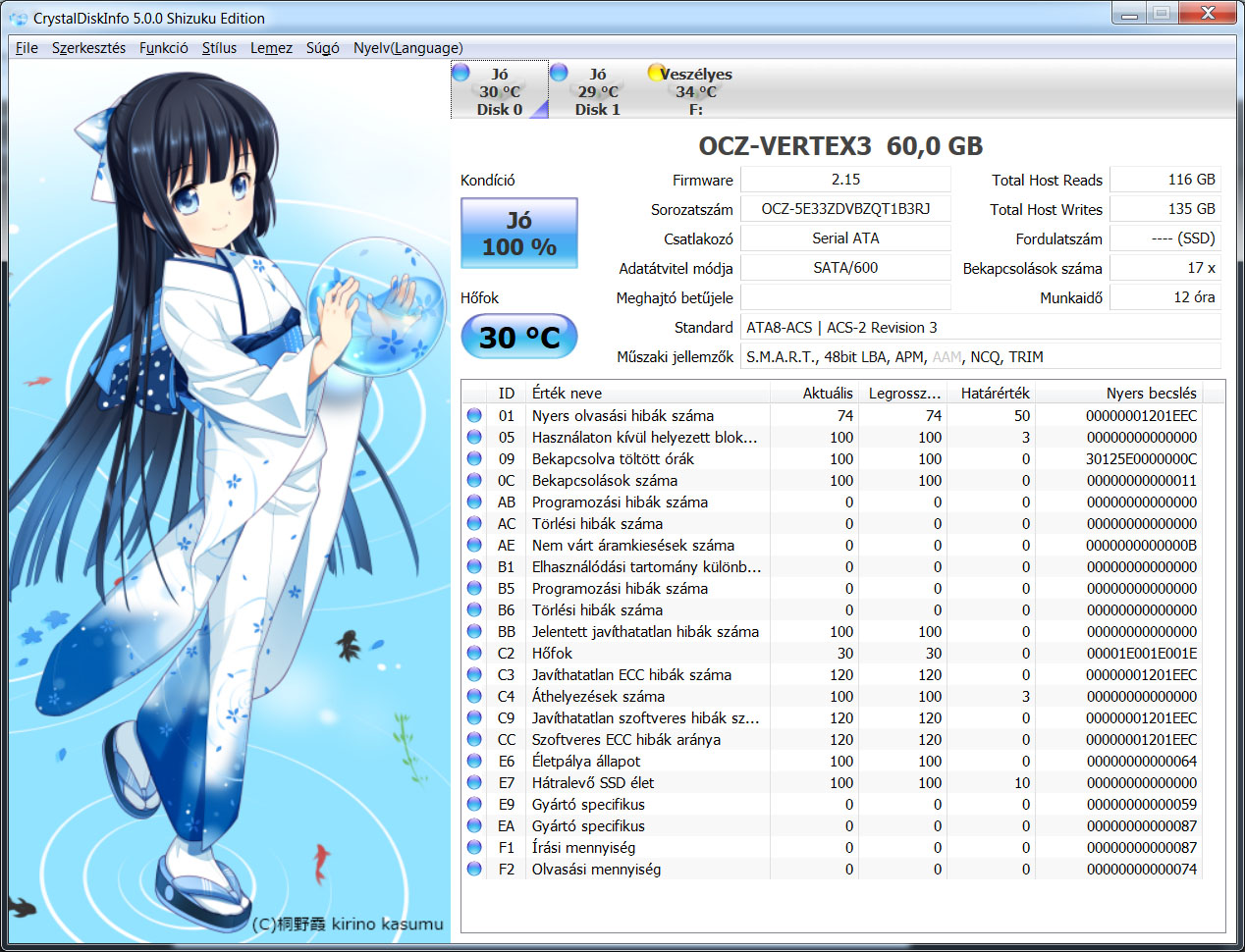Screen dimensions: 1245x952
Task: Click the Nyers becslés column header
Action: point(1119,393)
